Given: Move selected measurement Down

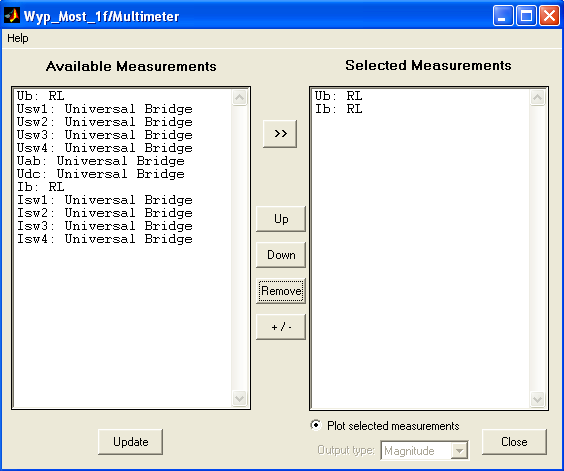Looking at the screenshot, I should pyautogui.click(x=281, y=255).
